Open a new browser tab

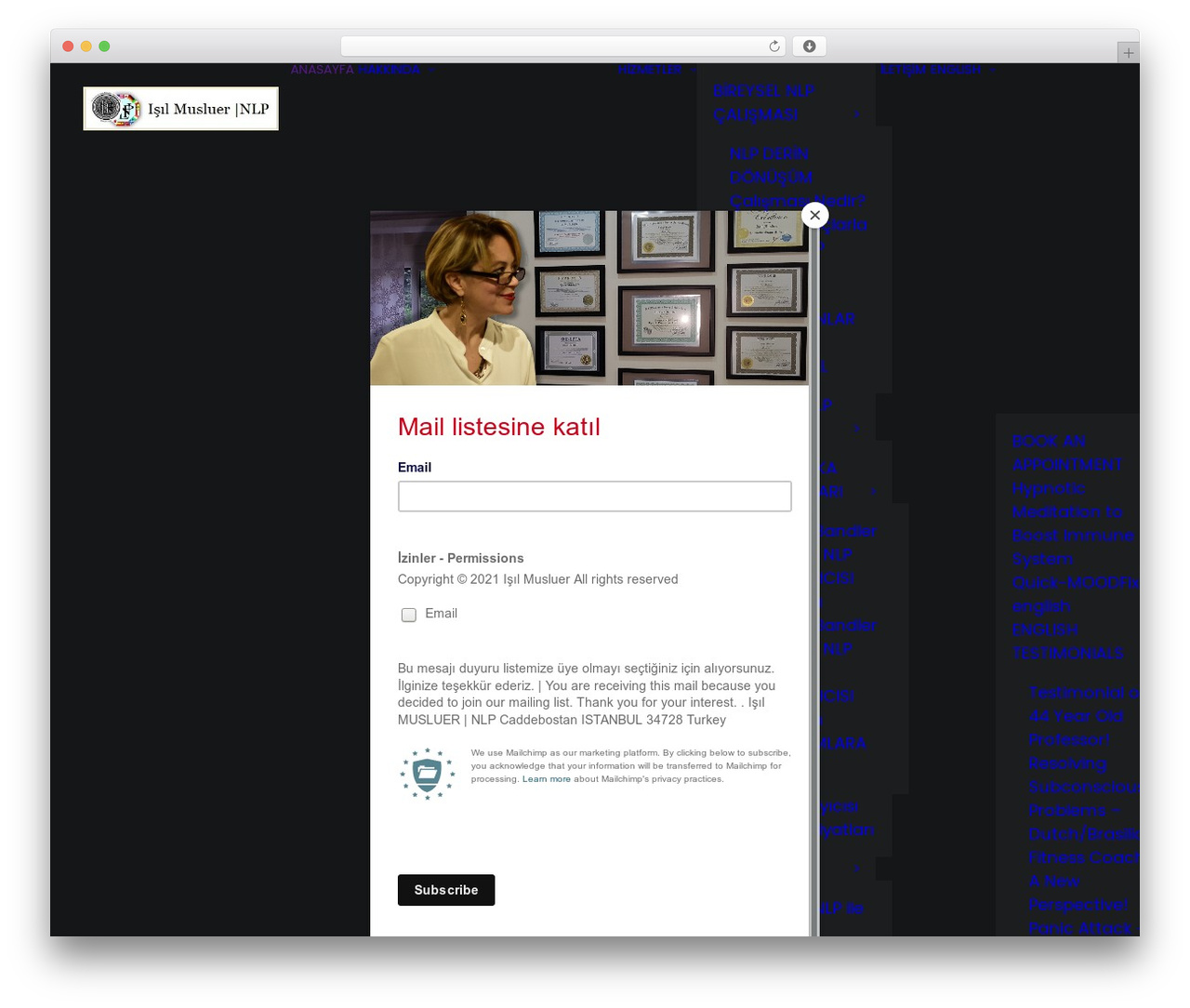[x=1128, y=53]
